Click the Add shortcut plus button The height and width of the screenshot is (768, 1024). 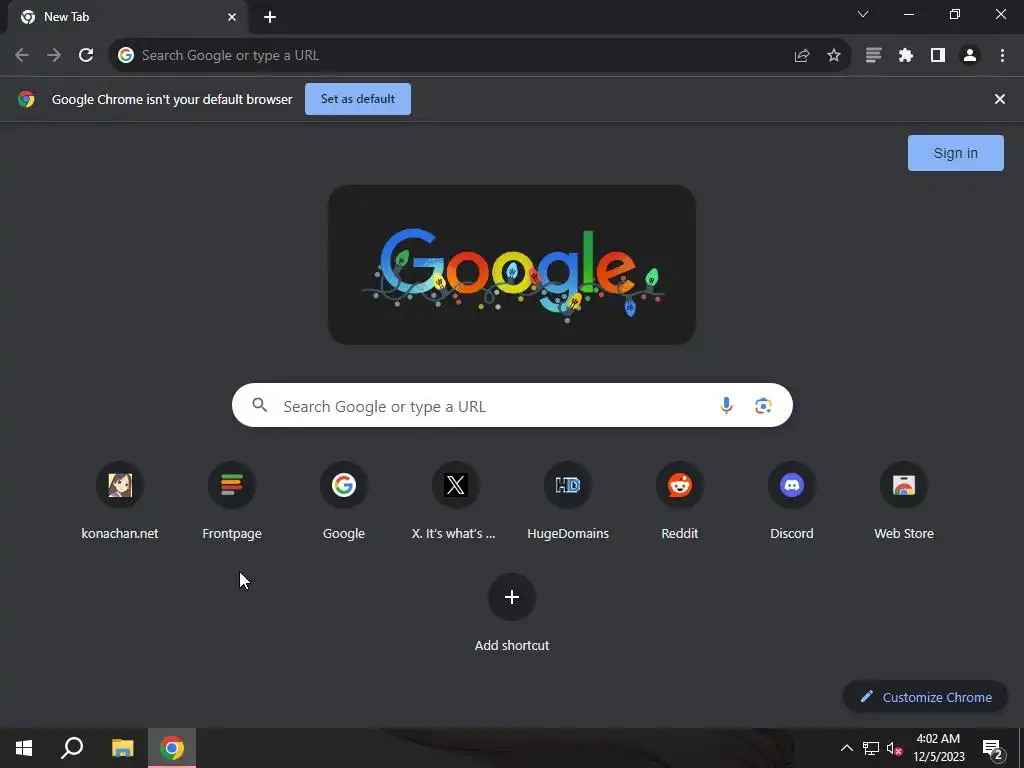tap(512, 597)
